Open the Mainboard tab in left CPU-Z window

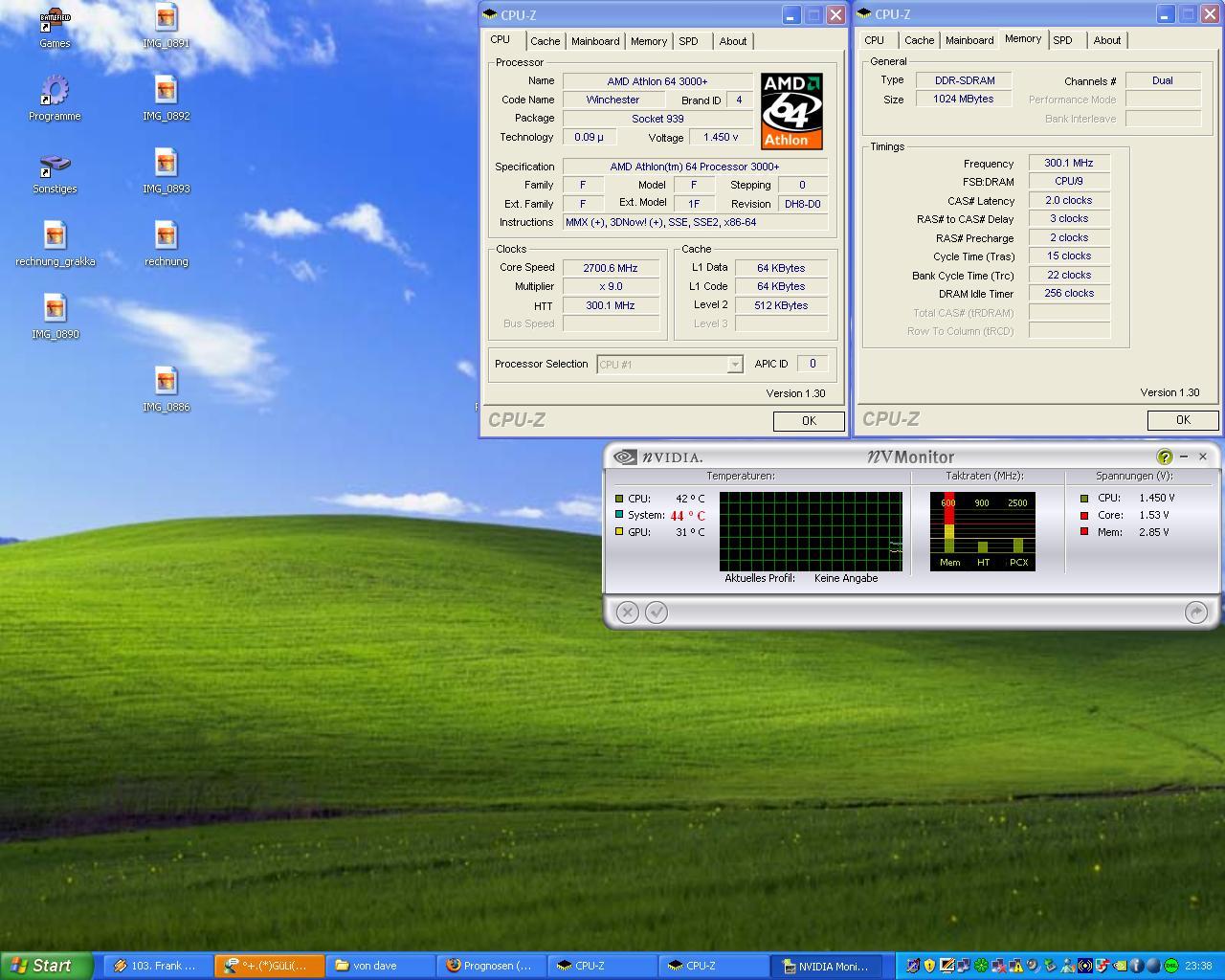tap(594, 41)
